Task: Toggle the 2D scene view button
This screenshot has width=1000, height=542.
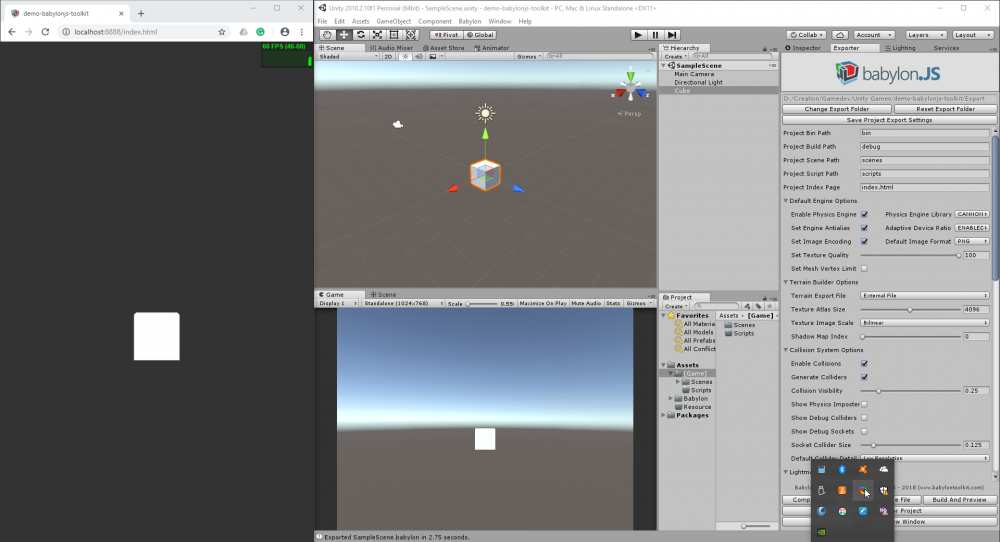Action: tap(388, 57)
